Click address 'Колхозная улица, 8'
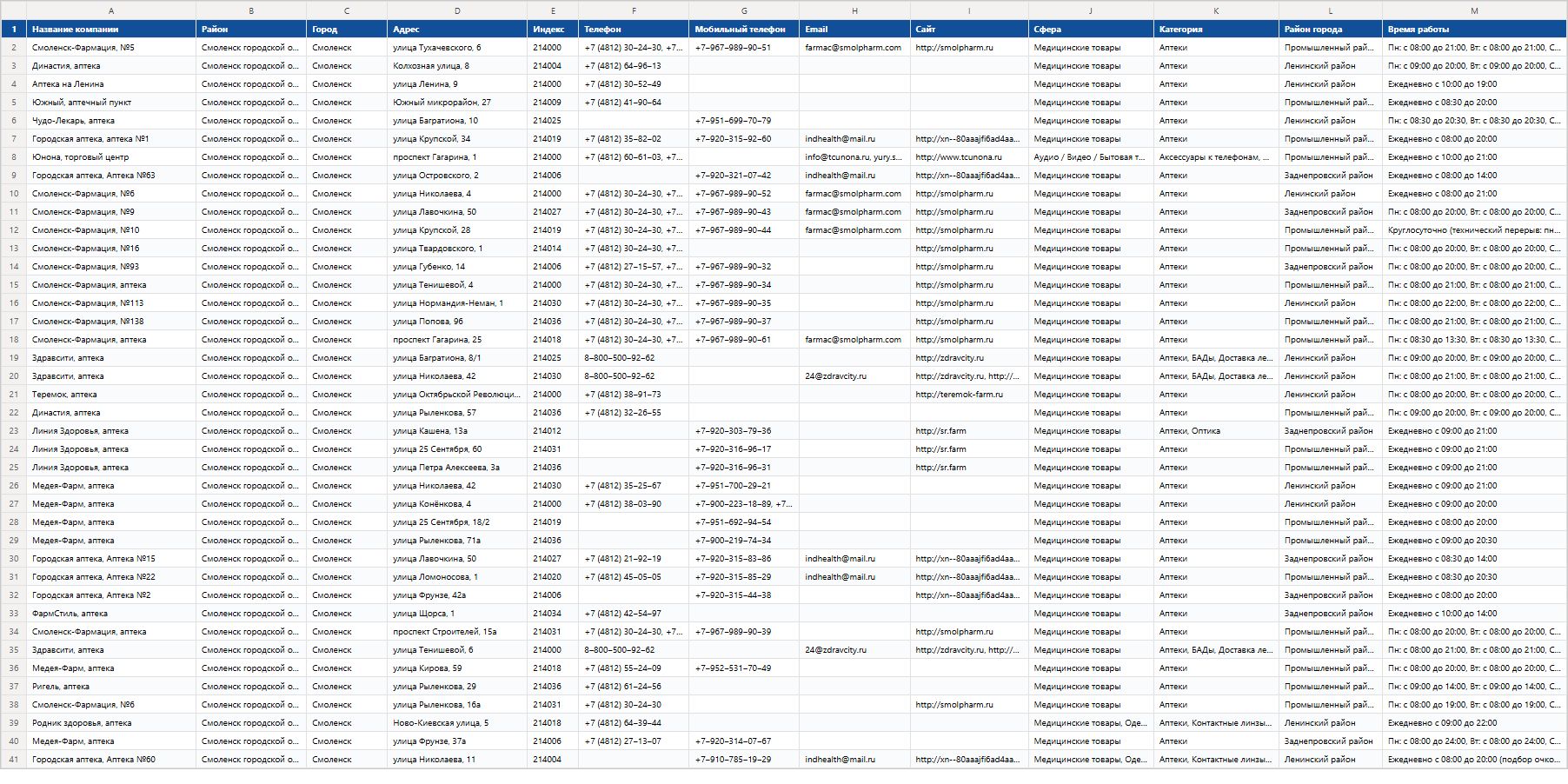Screen dimensions: 1568x784 (x=457, y=66)
